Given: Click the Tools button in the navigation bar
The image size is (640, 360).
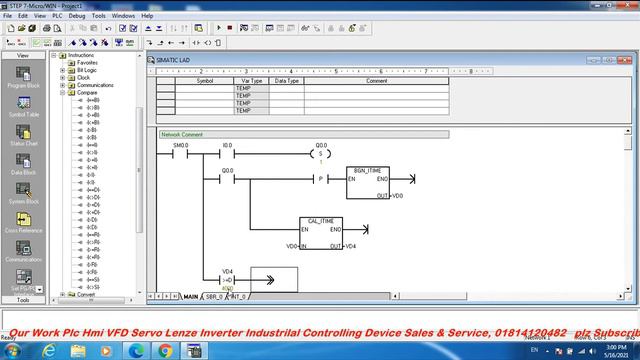Looking at the screenshot, I should point(23,300).
